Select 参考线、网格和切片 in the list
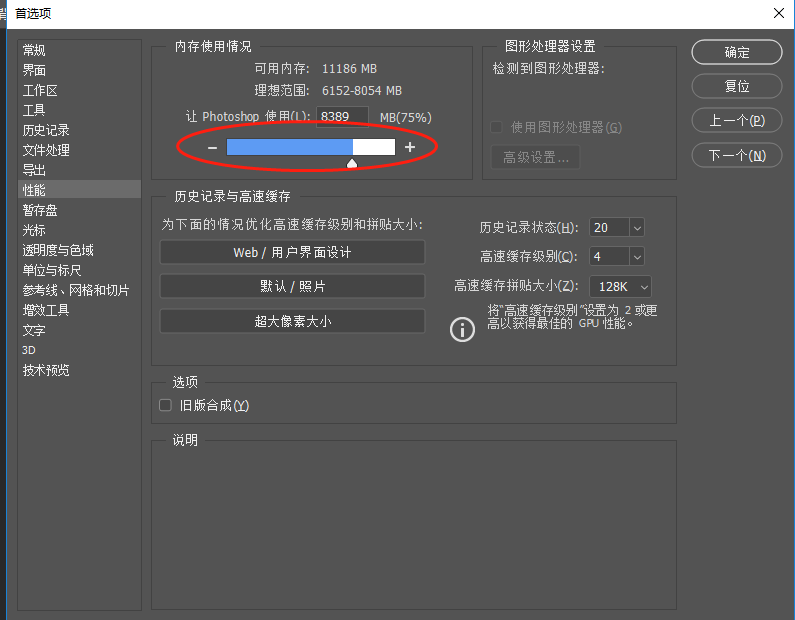The image size is (795, 620). pyautogui.click(x=79, y=290)
